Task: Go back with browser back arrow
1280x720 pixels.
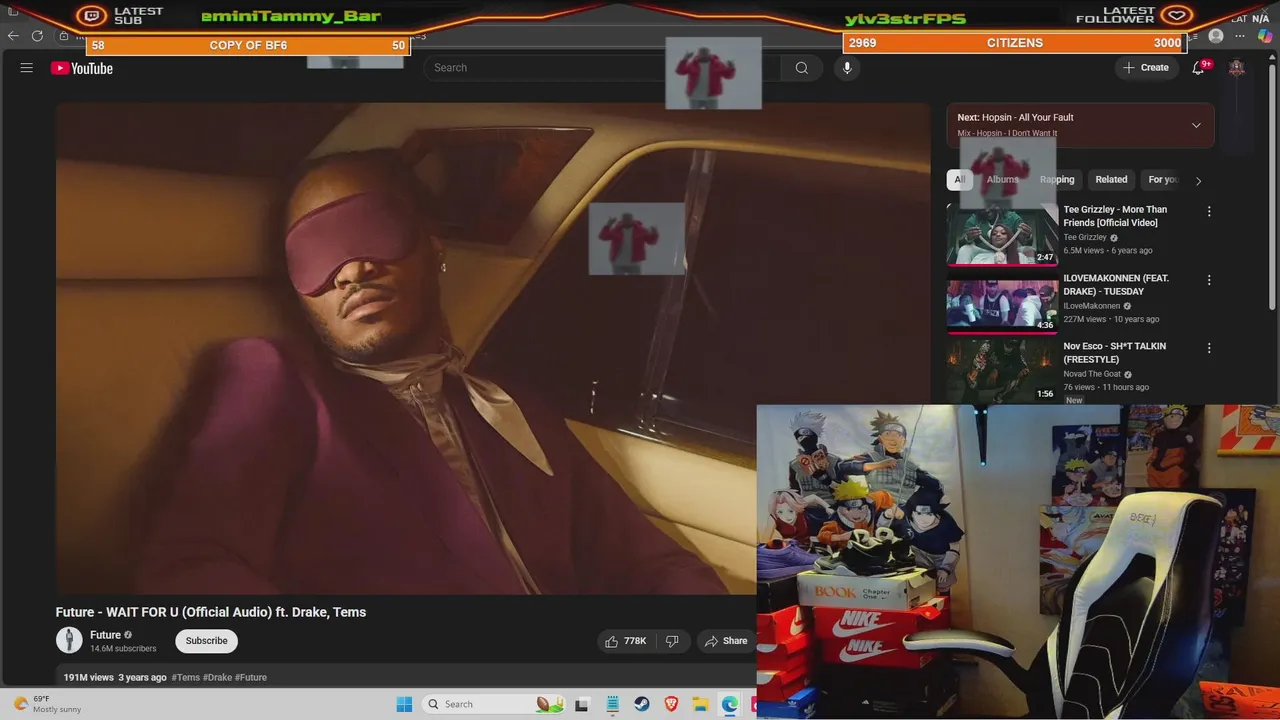Action: (x=13, y=36)
